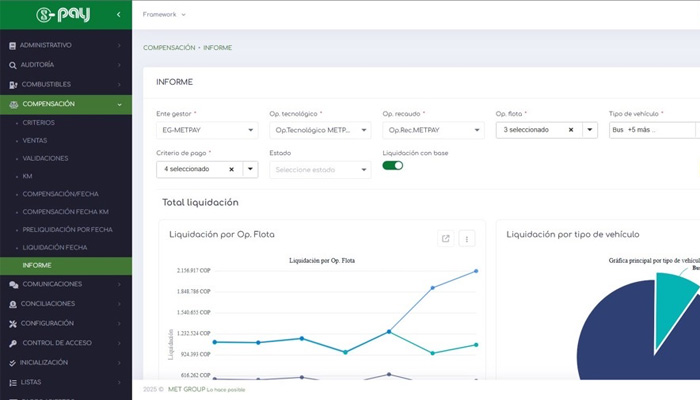Open the Estado dropdown
Viewport: 700px width, 400px height.
320,170
